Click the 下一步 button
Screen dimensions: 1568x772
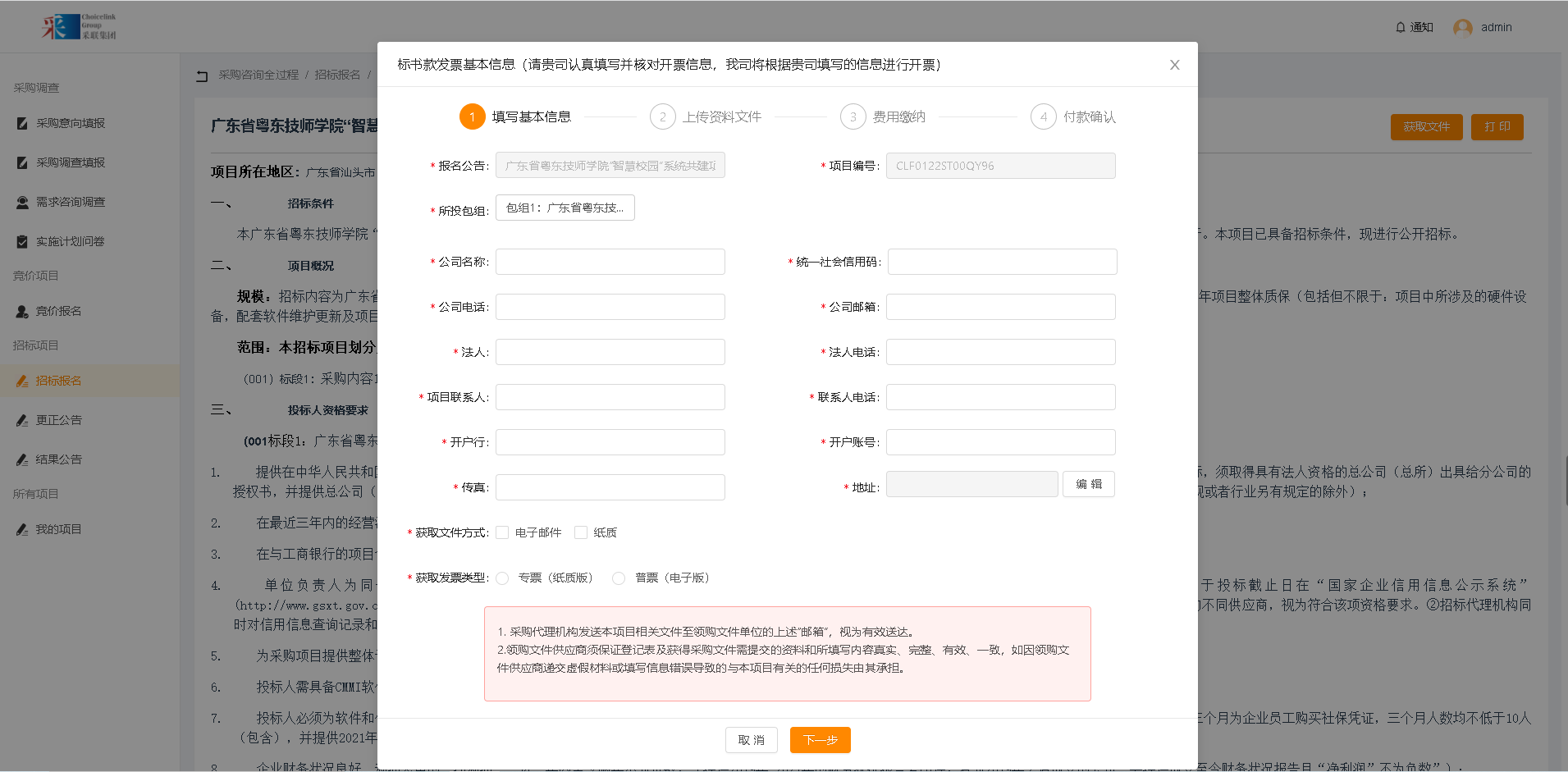820,740
